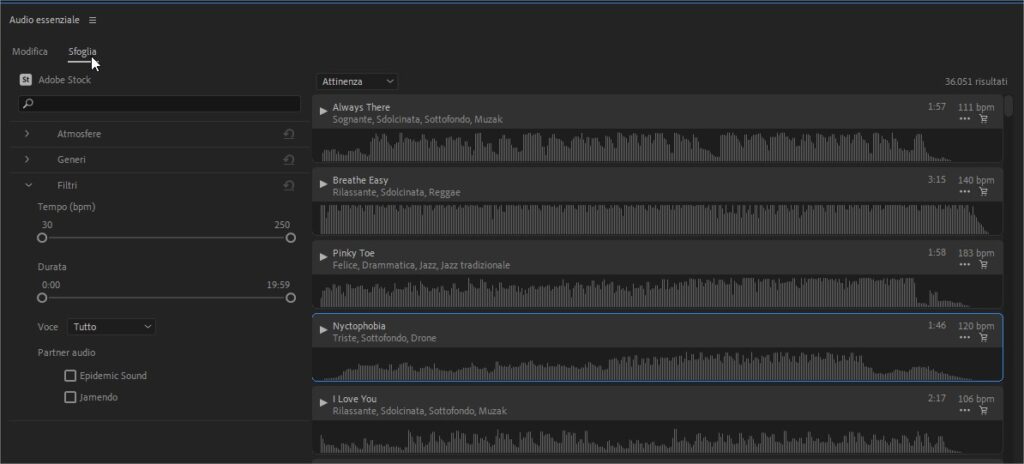Viewport: 1024px width, 464px height.
Task: Click the Tempo minimum slider handle
Action: tap(42, 238)
